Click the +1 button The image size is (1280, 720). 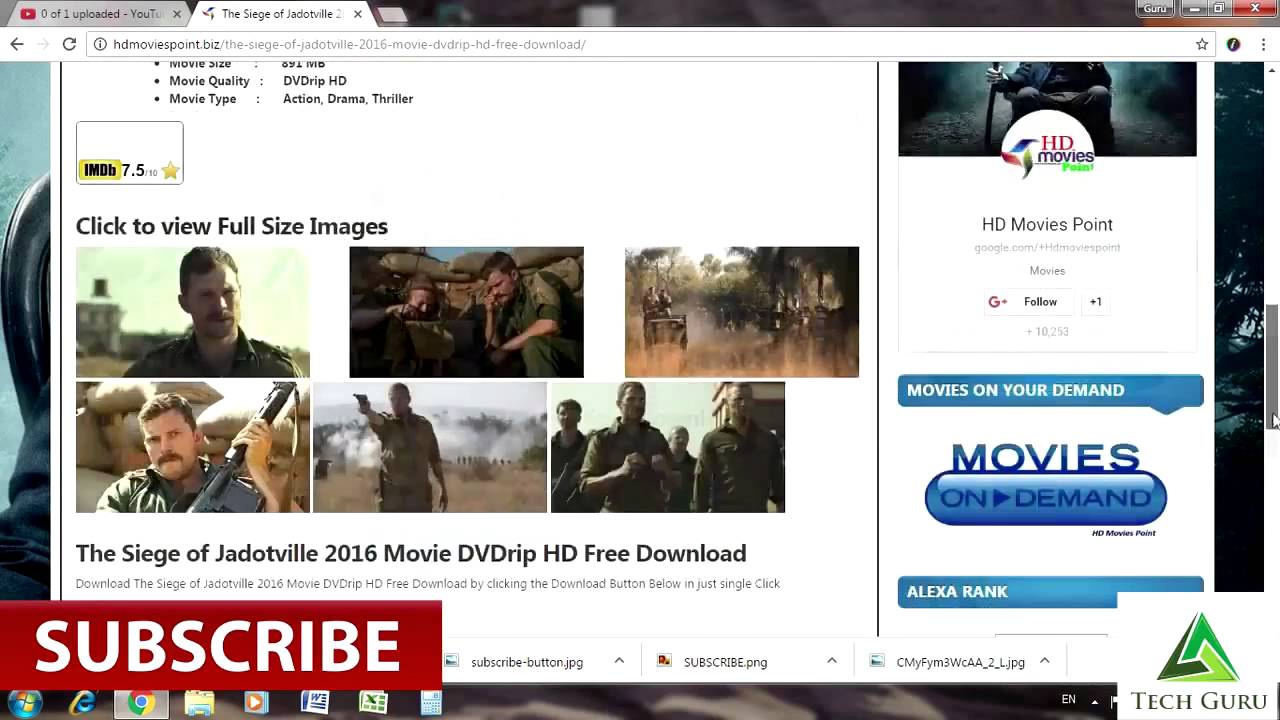tap(1096, 301)
